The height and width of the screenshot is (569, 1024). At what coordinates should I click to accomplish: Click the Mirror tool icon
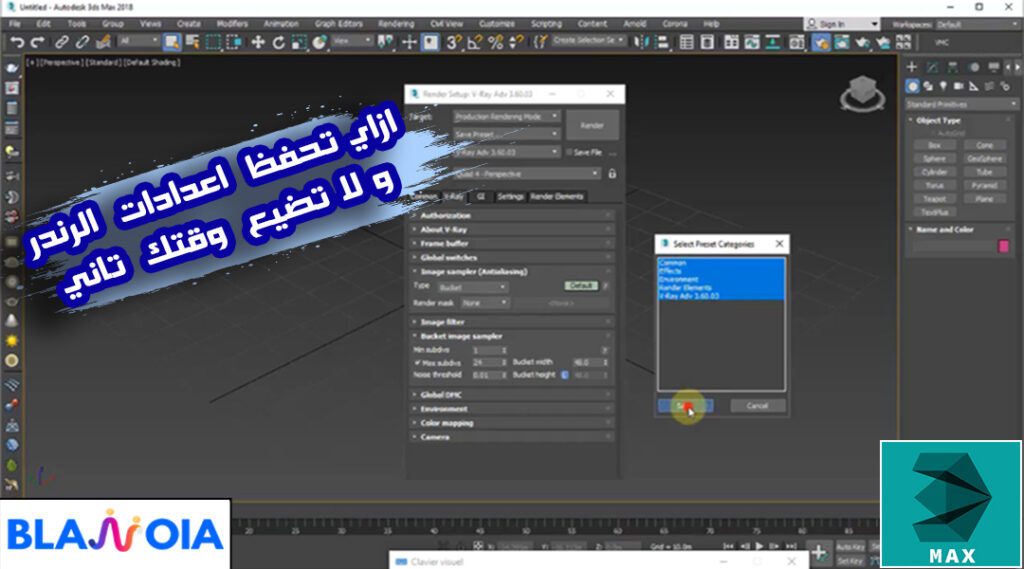coord(642,42)
